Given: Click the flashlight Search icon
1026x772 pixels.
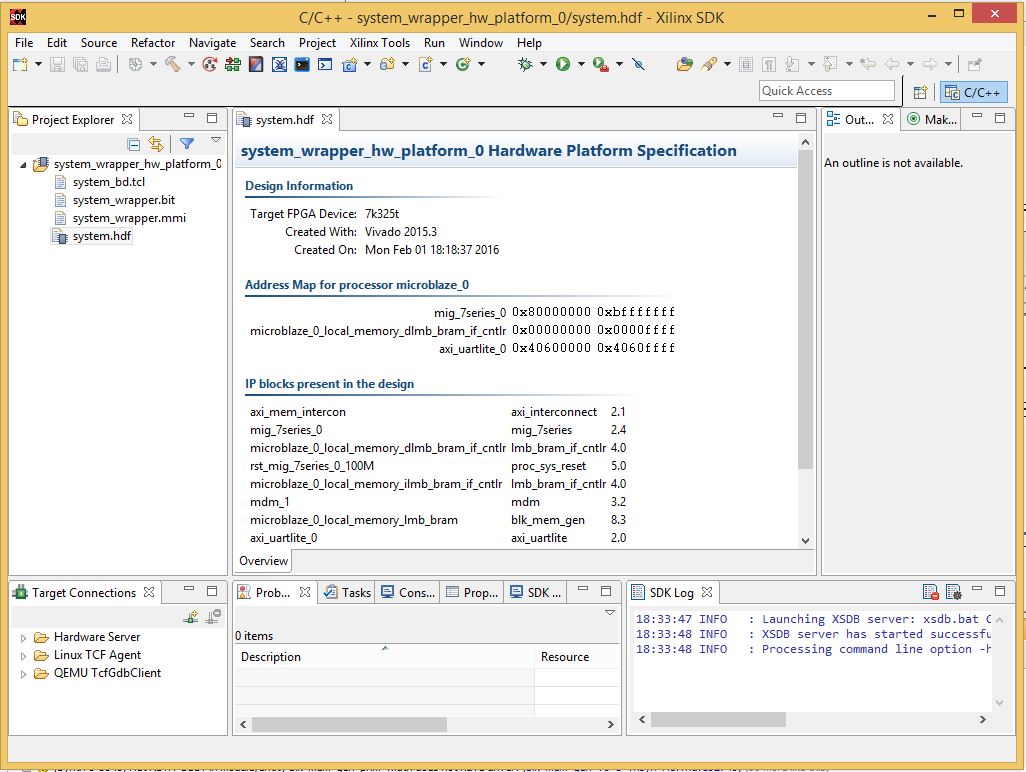Looking at the screenshot, I should (x=709, y=64).
